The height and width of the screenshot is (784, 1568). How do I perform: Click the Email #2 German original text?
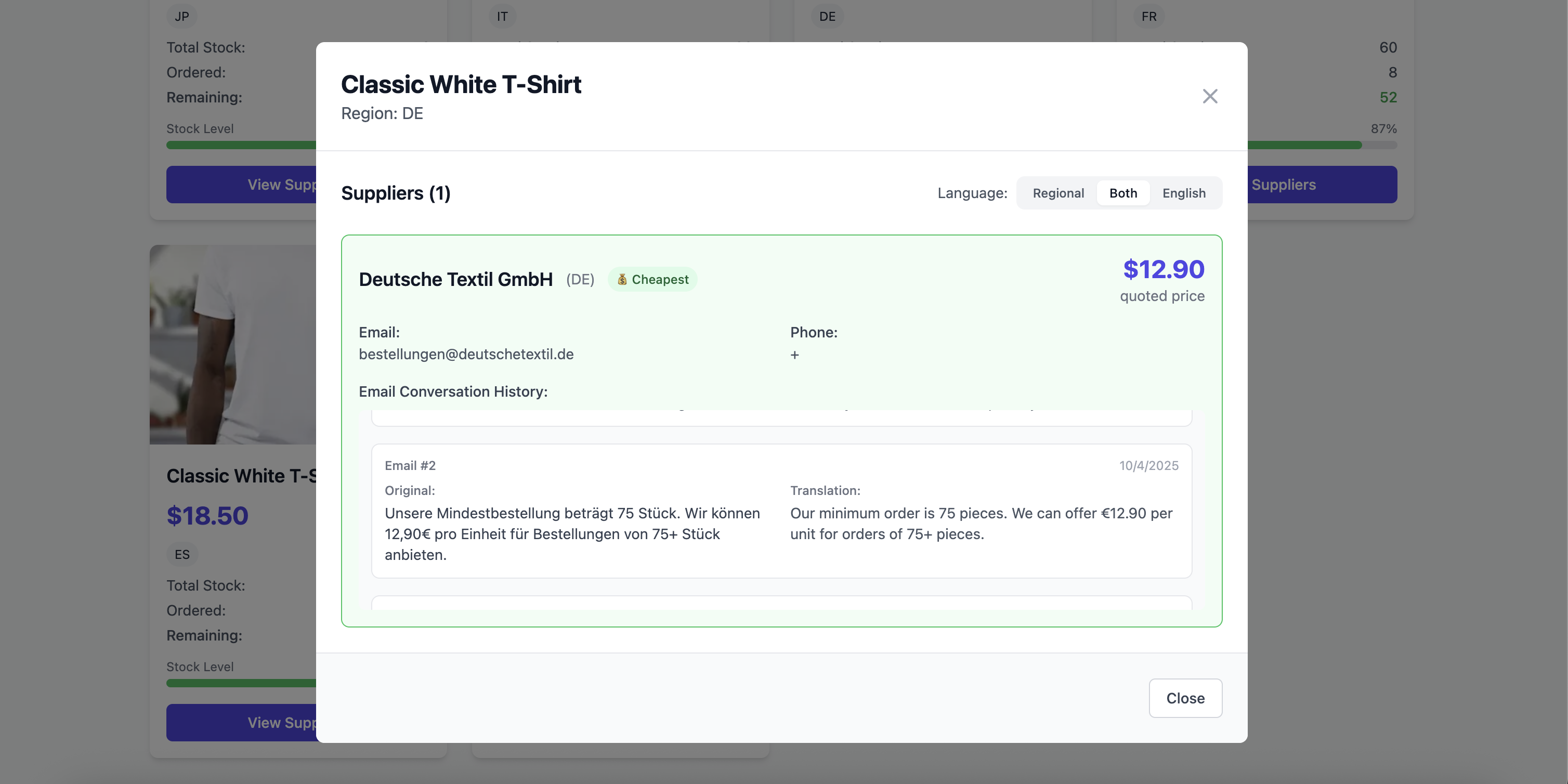[572, 533]
